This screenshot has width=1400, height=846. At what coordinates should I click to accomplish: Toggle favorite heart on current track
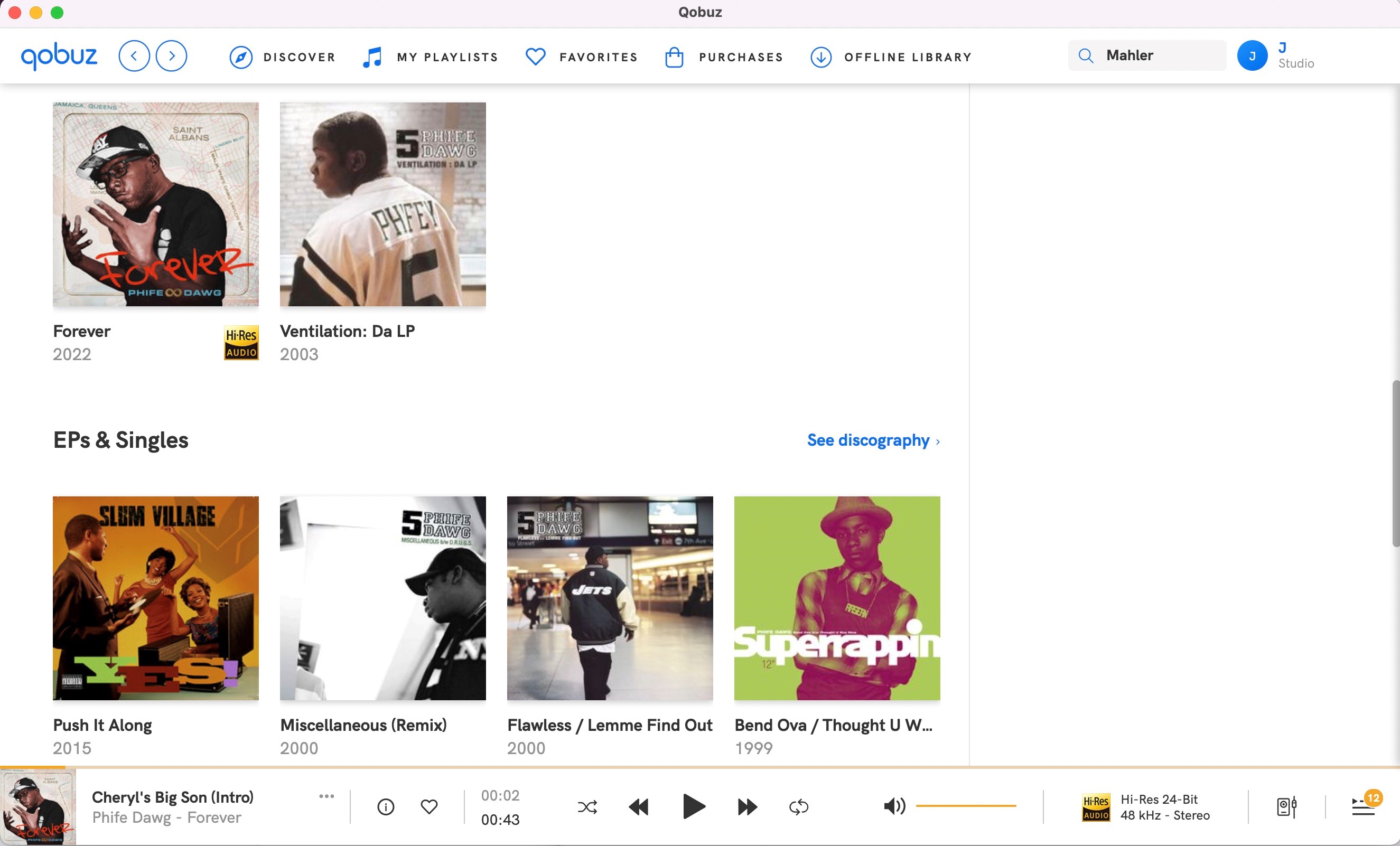pyautogui.click(x=429, y=807)
